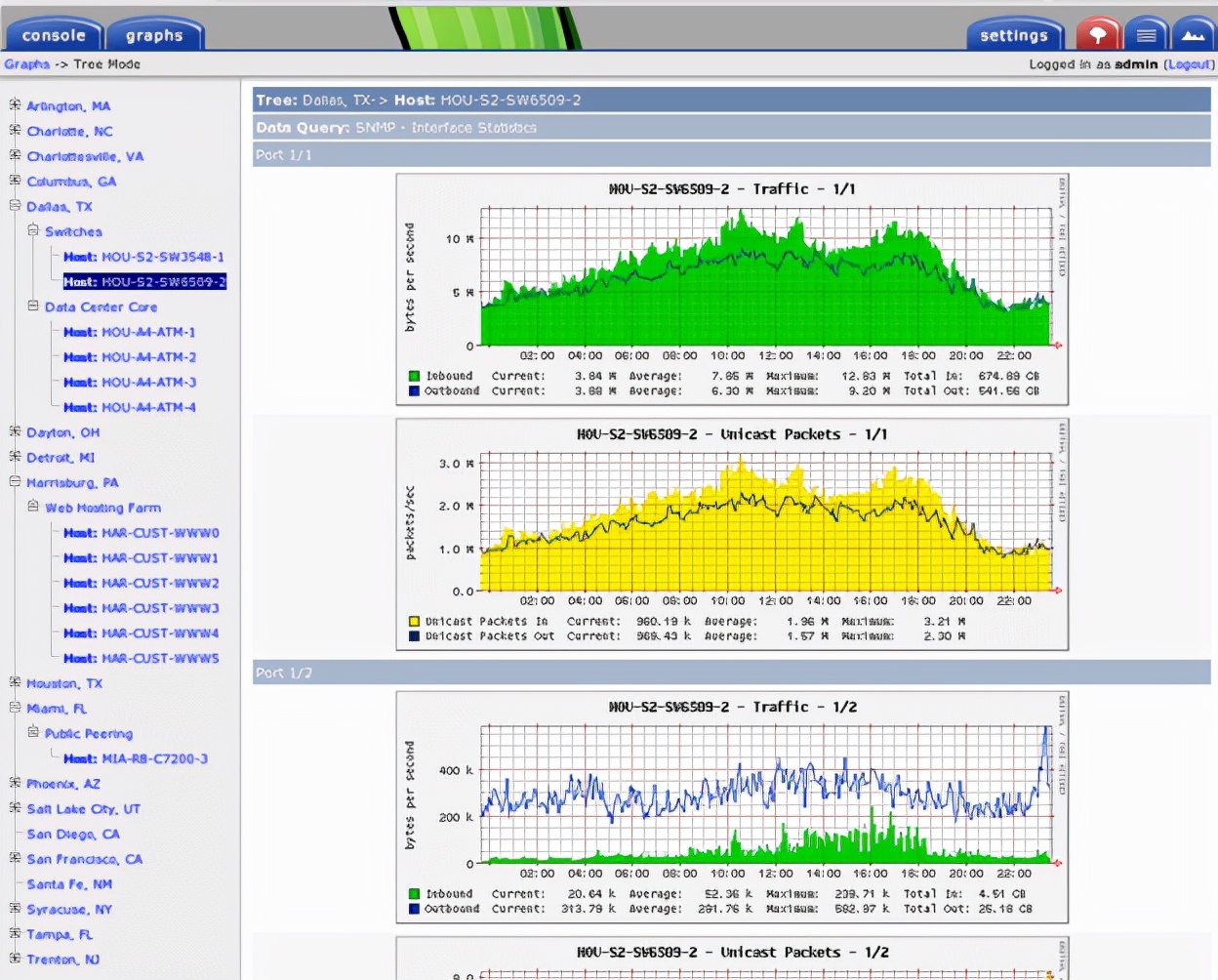Select host HOU-A4-ATM-3 in tree
1218x980 pixels.
tap(130, 383)
